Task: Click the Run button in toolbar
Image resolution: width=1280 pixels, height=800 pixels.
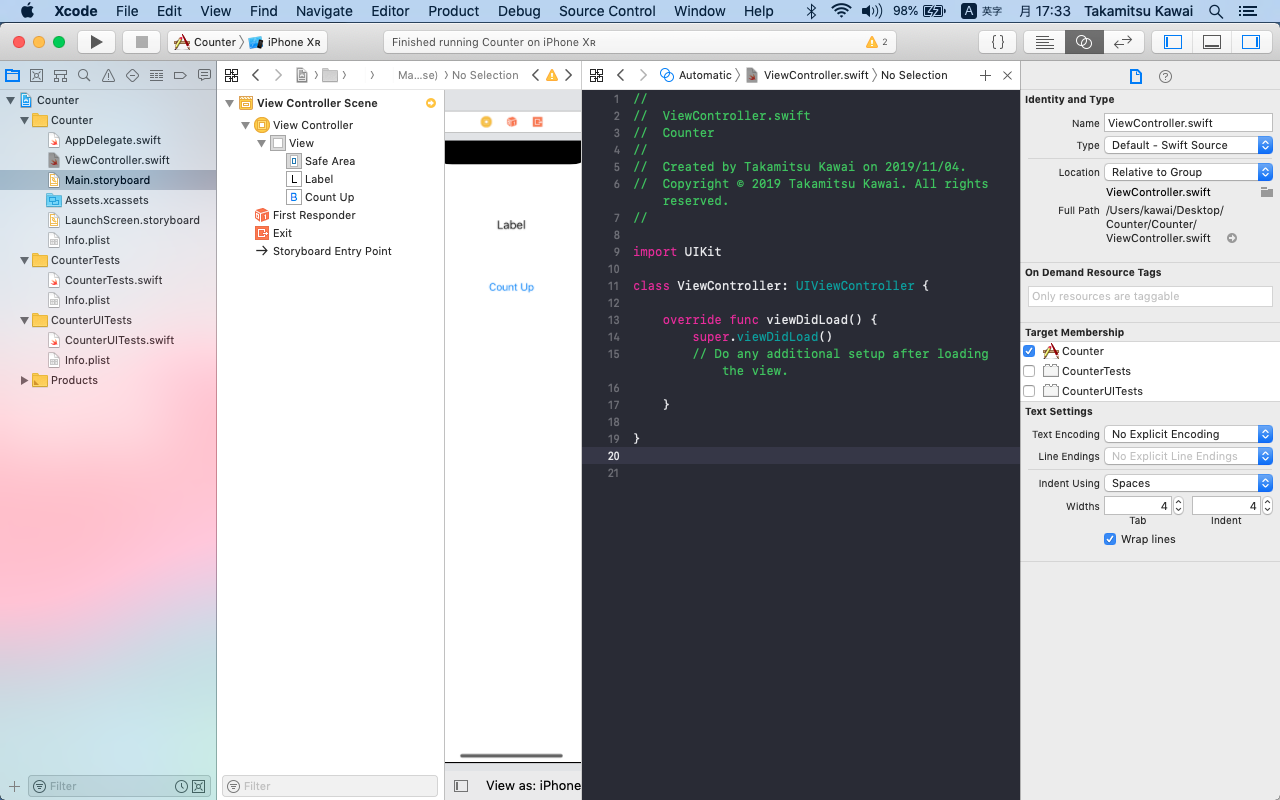Action: tap(96, 42)
